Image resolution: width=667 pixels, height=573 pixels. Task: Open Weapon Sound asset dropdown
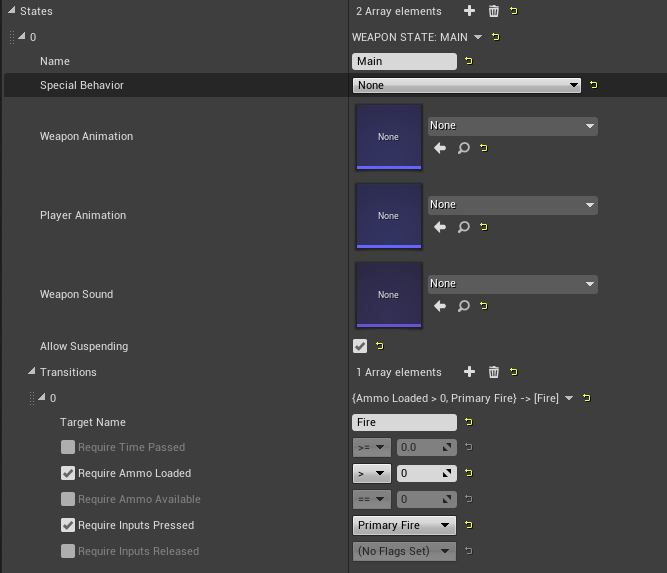click(513, 284)
